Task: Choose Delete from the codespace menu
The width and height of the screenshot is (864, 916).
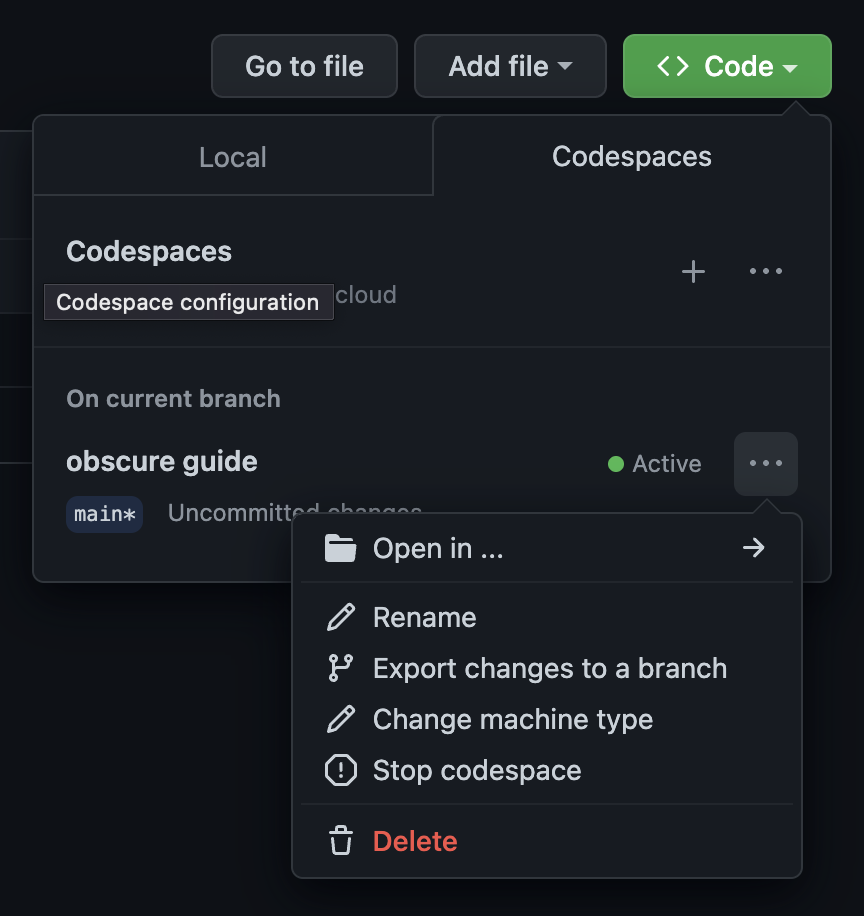Action: coord(414,841)
